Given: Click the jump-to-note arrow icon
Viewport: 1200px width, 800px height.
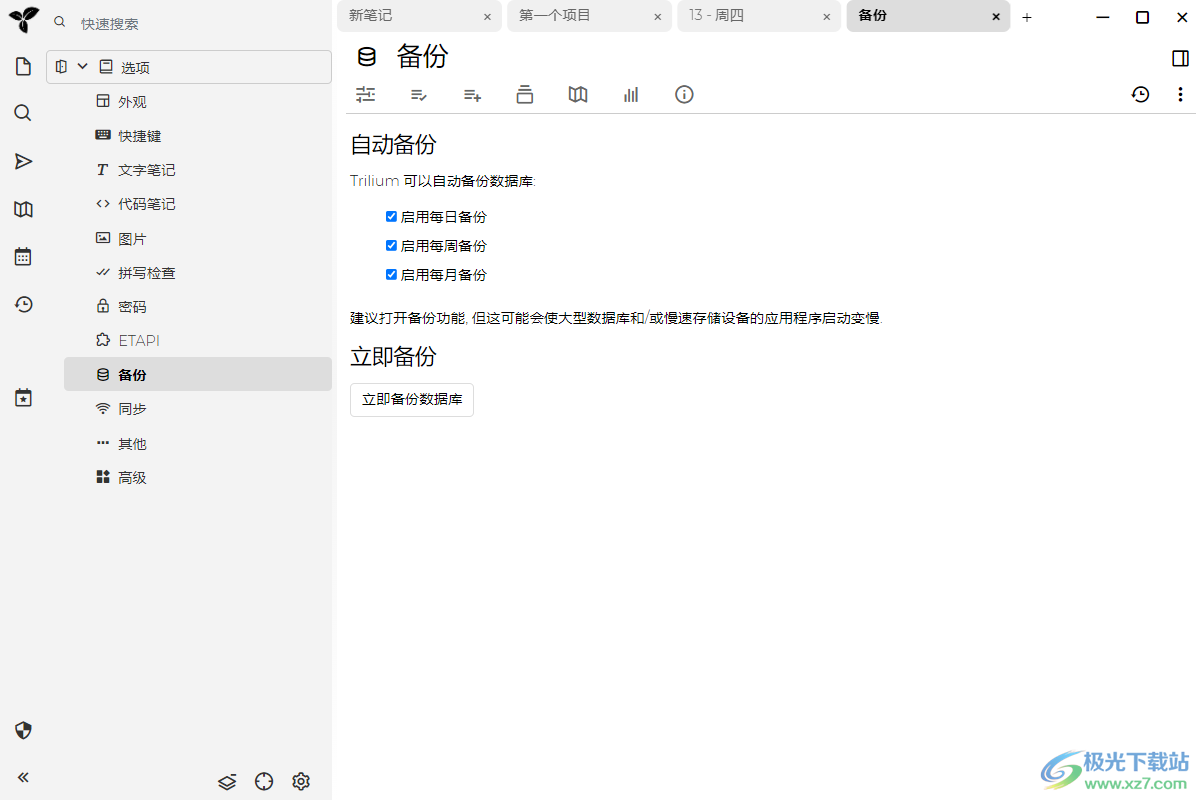Looking at the screenshot, I should coord(23,161).
